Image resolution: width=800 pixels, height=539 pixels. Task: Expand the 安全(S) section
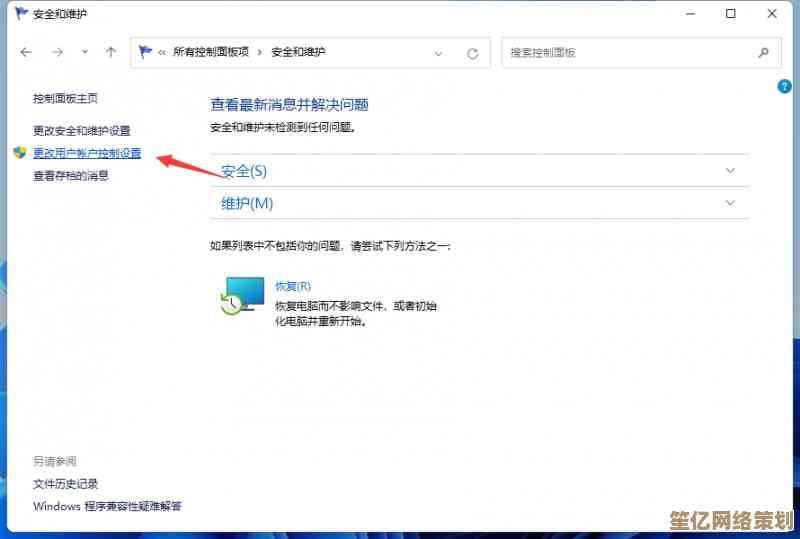click(730, 171)
